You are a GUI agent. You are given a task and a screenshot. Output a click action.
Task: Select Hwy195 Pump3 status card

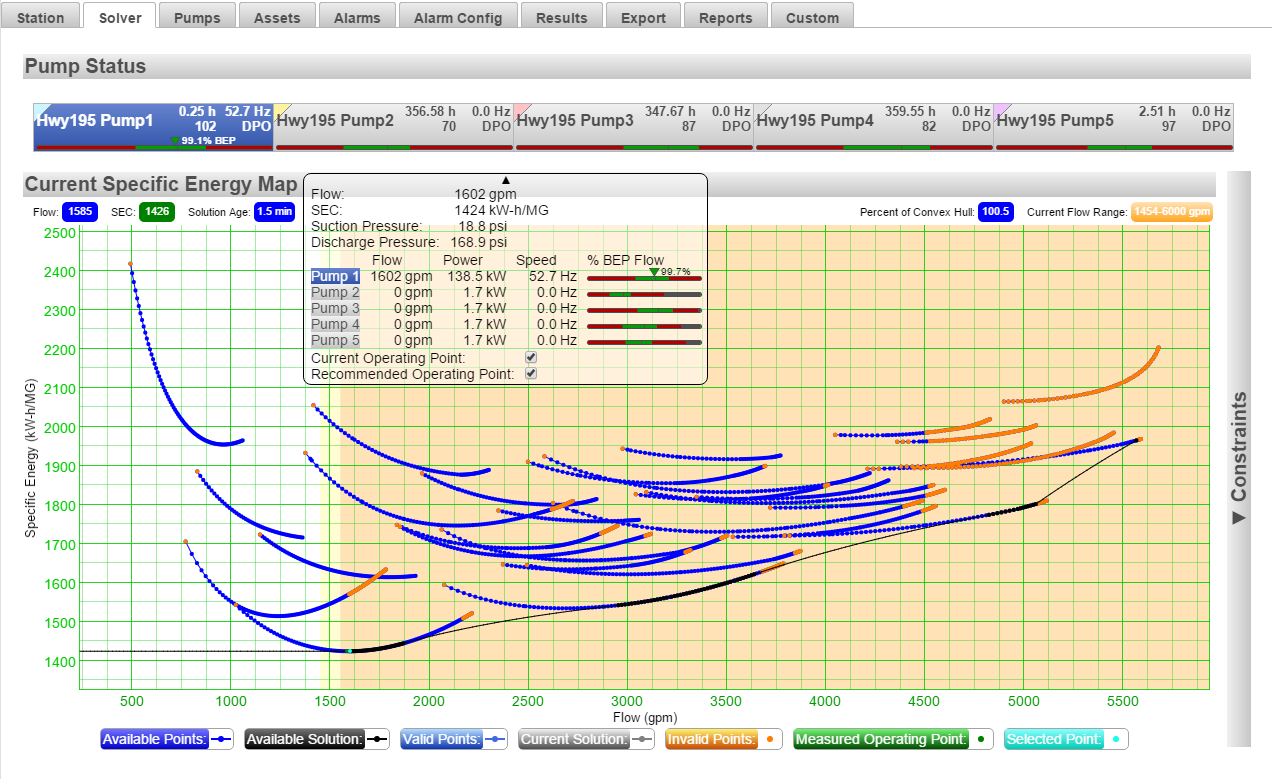click(633, 122)
